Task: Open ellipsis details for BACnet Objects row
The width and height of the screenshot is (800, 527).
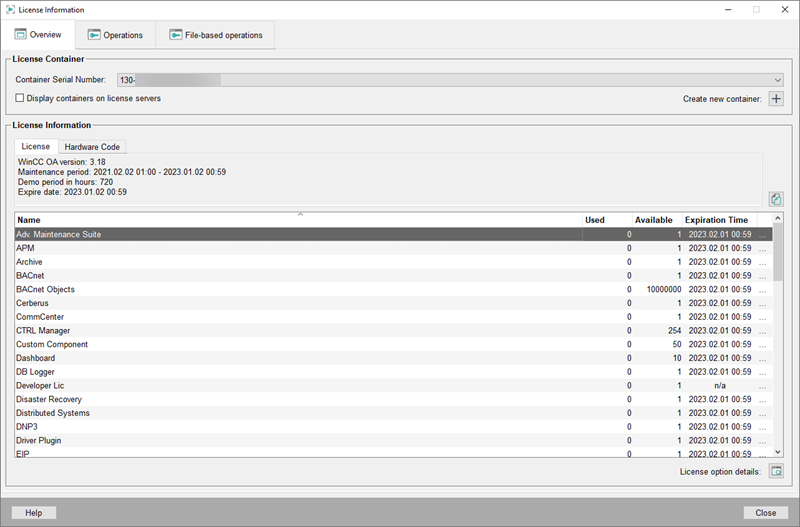Action: (x=762, y=290)
